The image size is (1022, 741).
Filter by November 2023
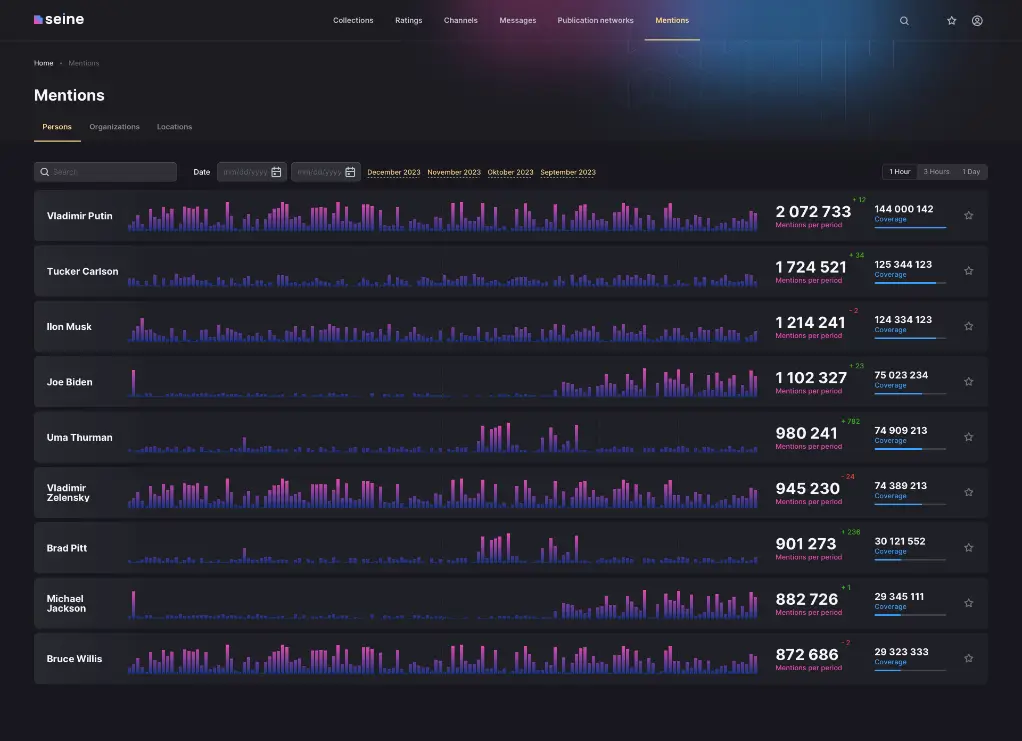[x=454, y=173]
